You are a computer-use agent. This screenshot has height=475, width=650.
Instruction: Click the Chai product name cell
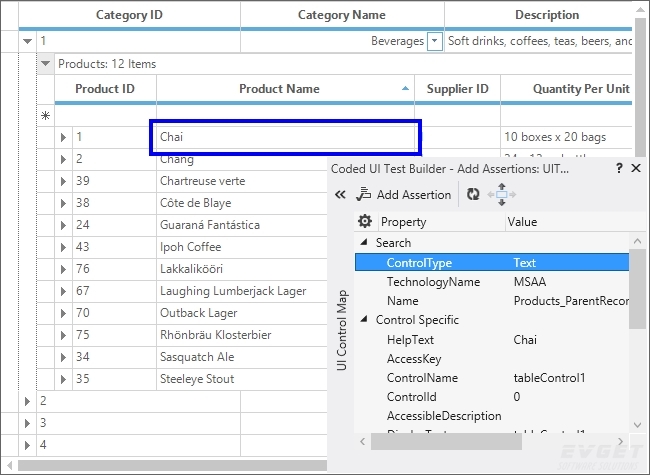point(285,137)
